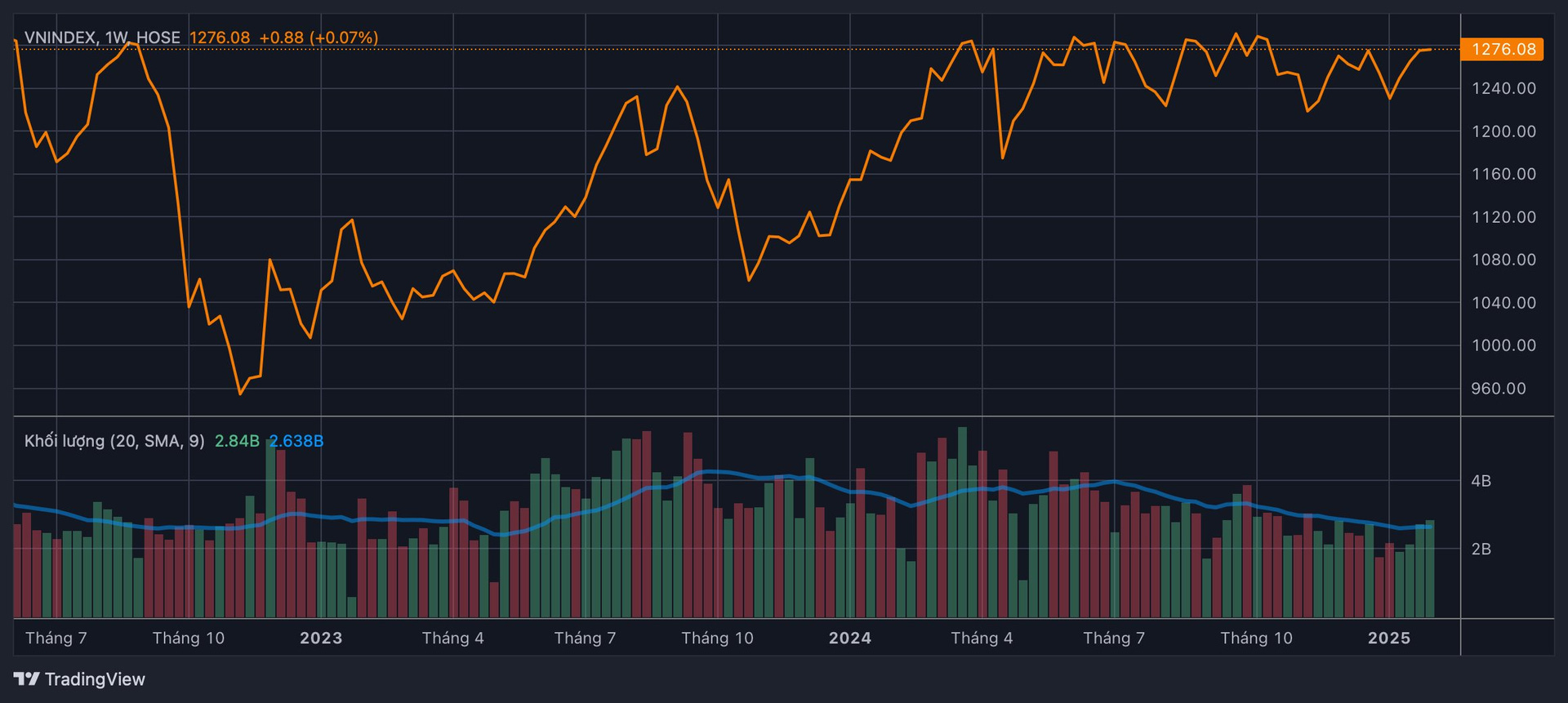The height and width of the screenshot is (703, 1568).
Task: Click the HOSE exchange label
Action: (158, 38)
